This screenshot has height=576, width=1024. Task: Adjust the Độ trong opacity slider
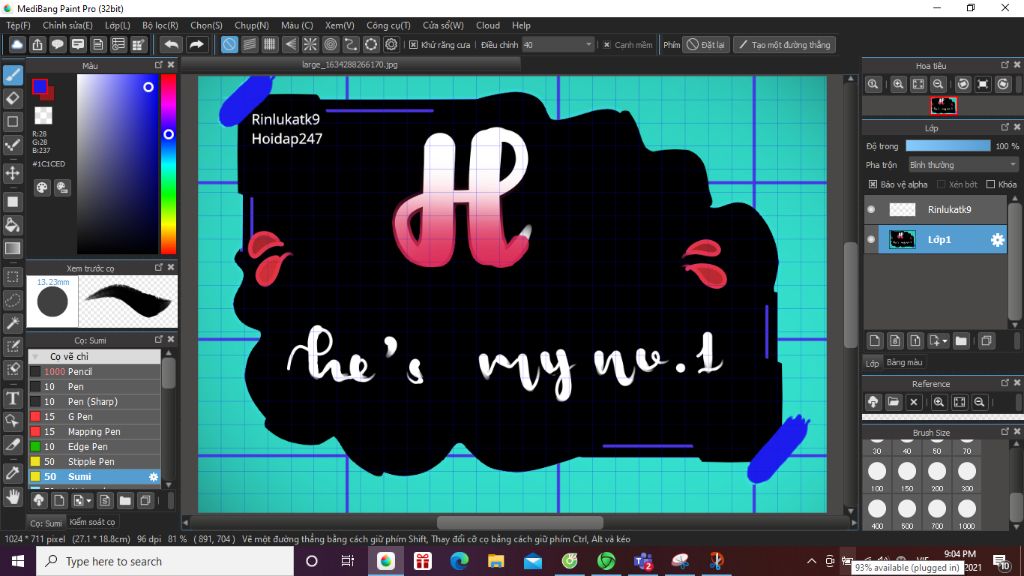(x=948, y=146)
